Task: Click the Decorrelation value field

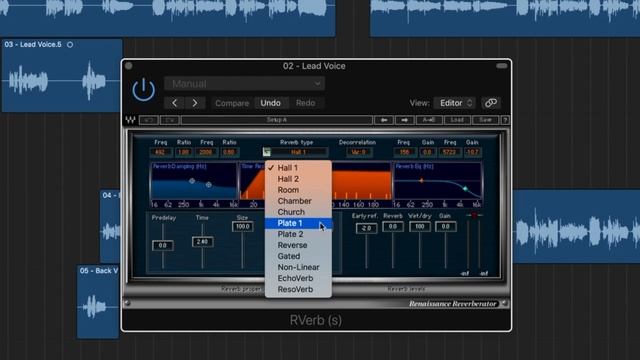Action: 359,152
